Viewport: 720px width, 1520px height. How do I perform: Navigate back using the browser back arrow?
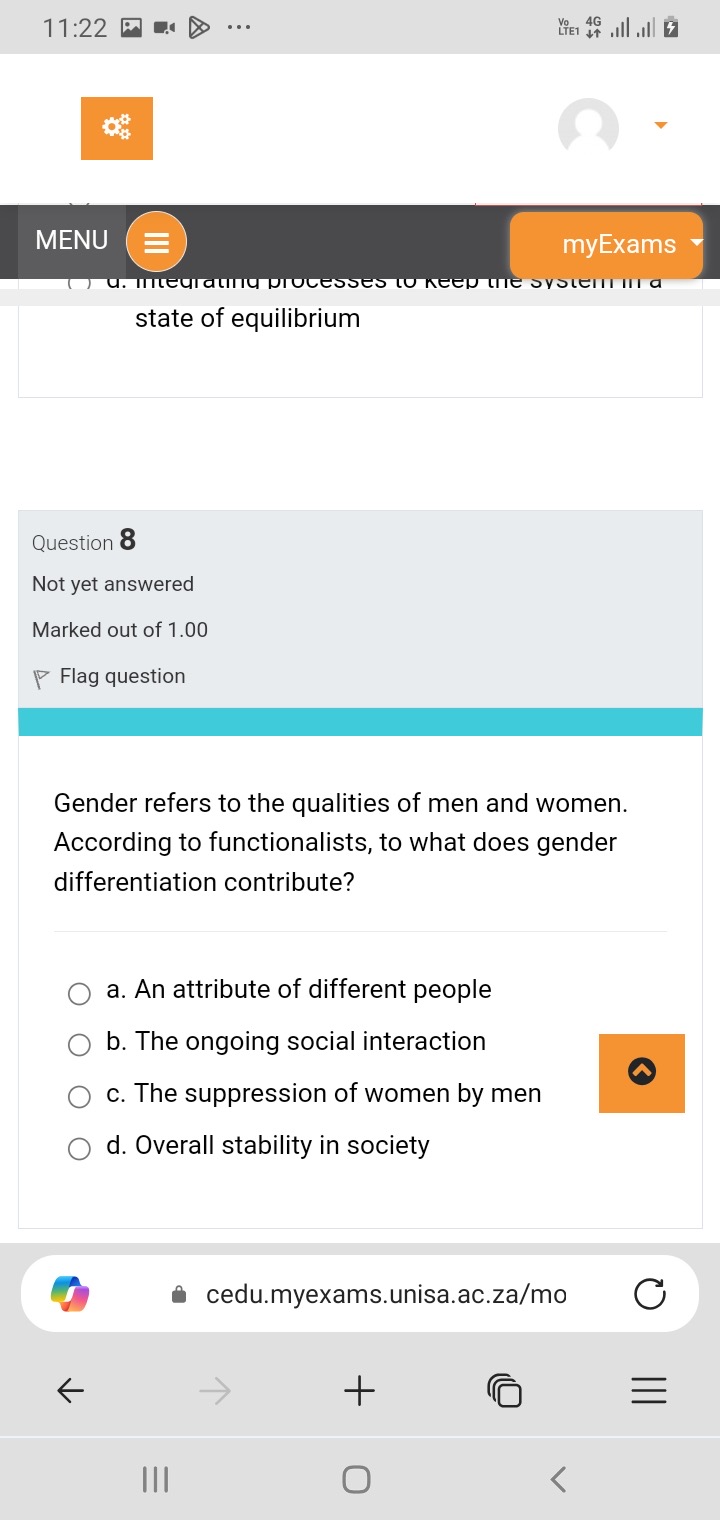[x=70, y=1390]
